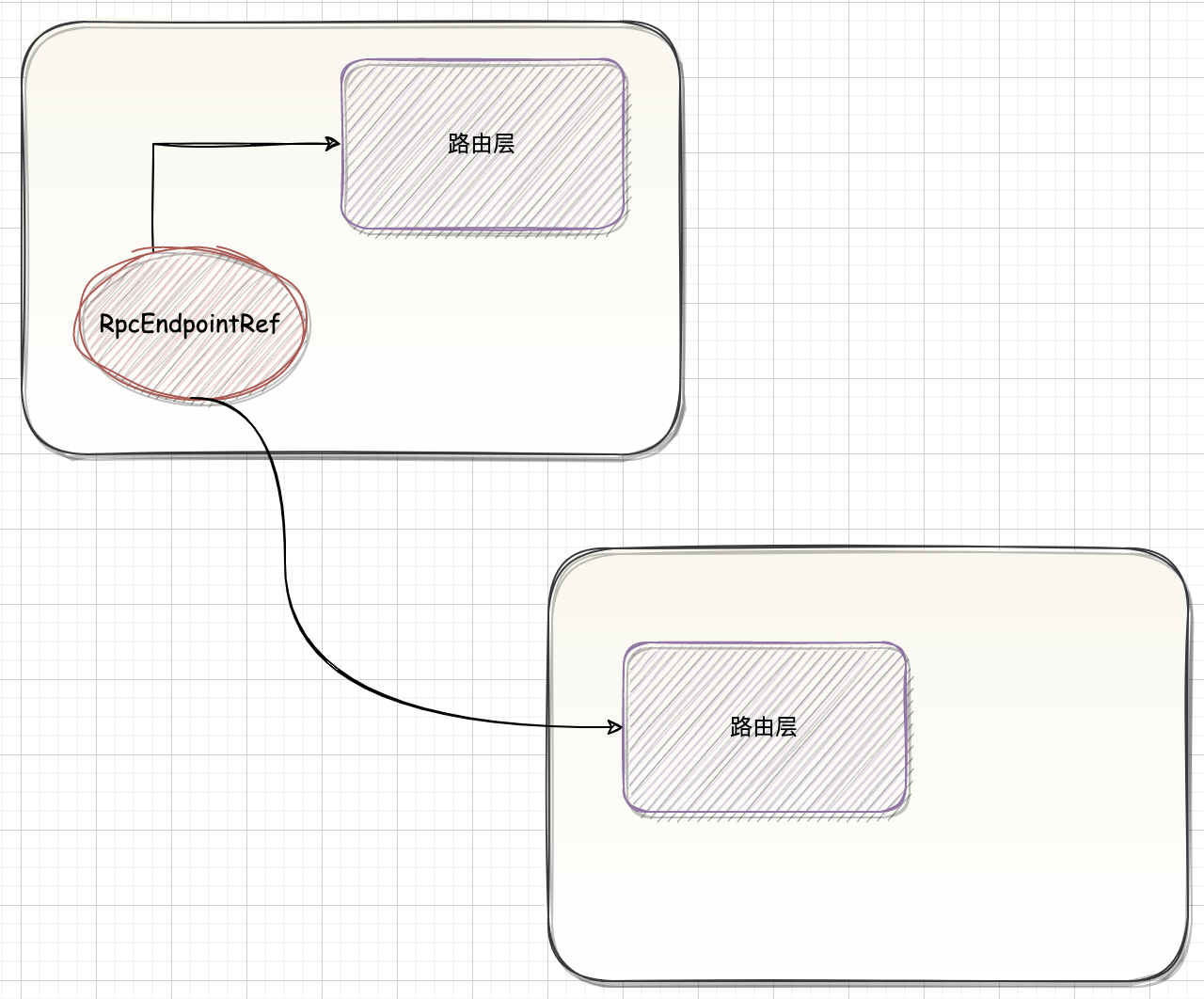Click the RpcEndpointRef text label
This screenshot has width=1204, height=999.
(190, 324)
